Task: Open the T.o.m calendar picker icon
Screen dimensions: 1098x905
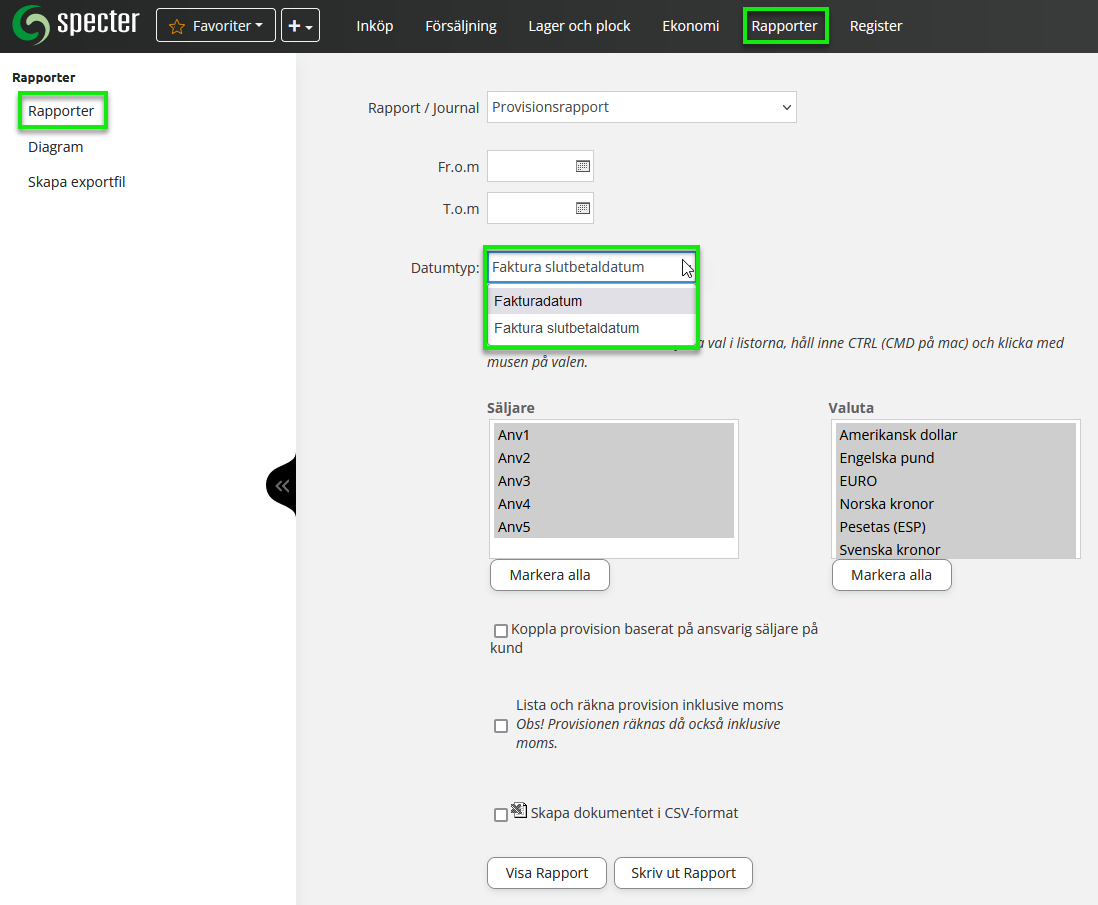Action: click(583, 208)
